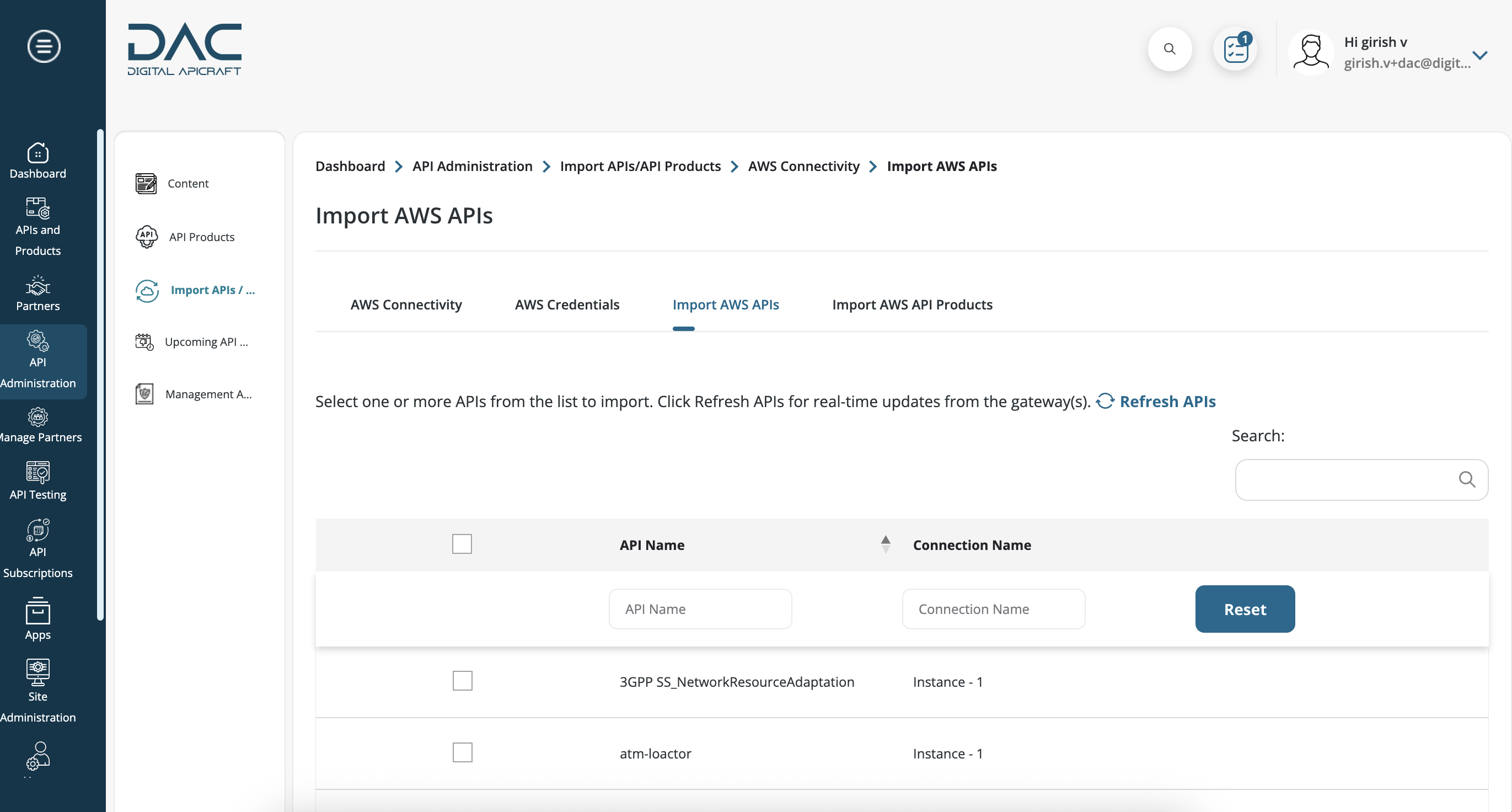Navigate to AWS Connectivity breadcrumb
The image size is (1512, 812).
coord(803,166)
